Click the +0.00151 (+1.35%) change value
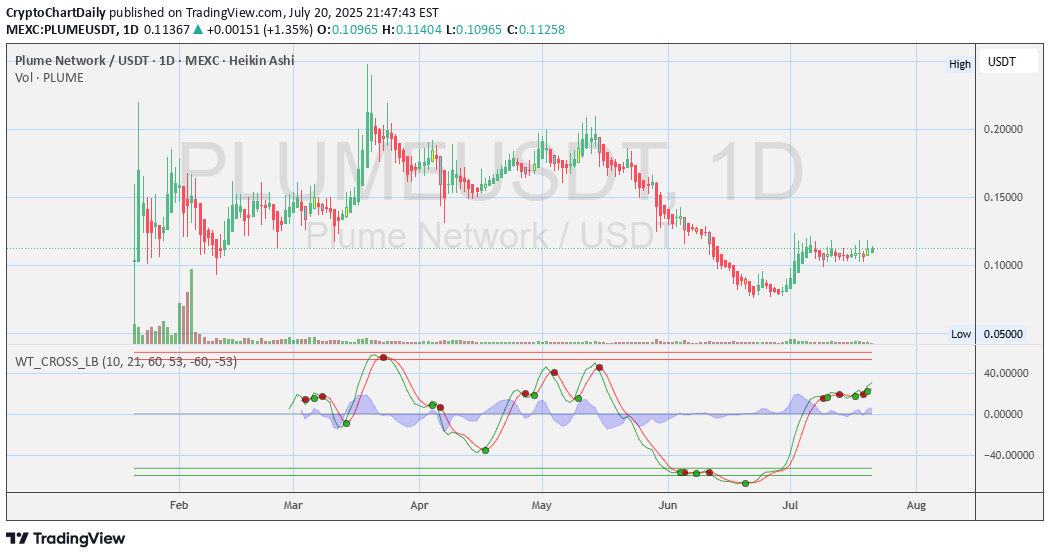 click(x=260, y=29)
